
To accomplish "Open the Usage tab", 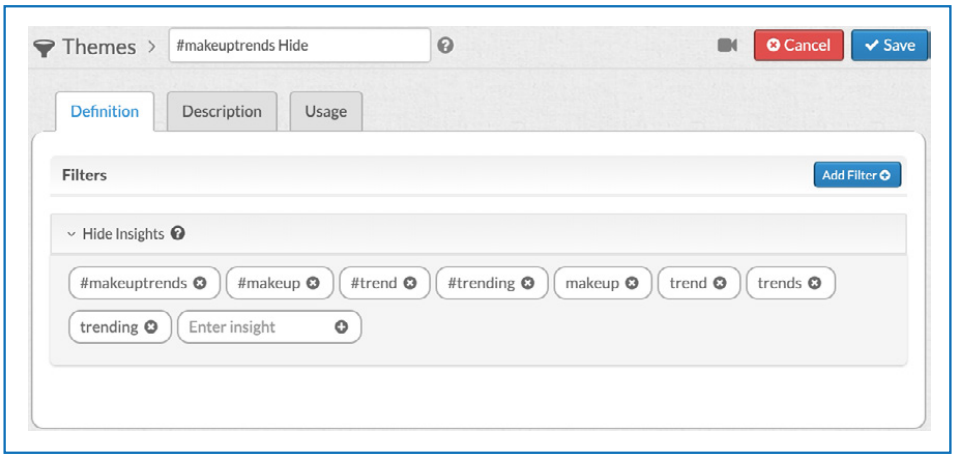I will coord(326,111).
